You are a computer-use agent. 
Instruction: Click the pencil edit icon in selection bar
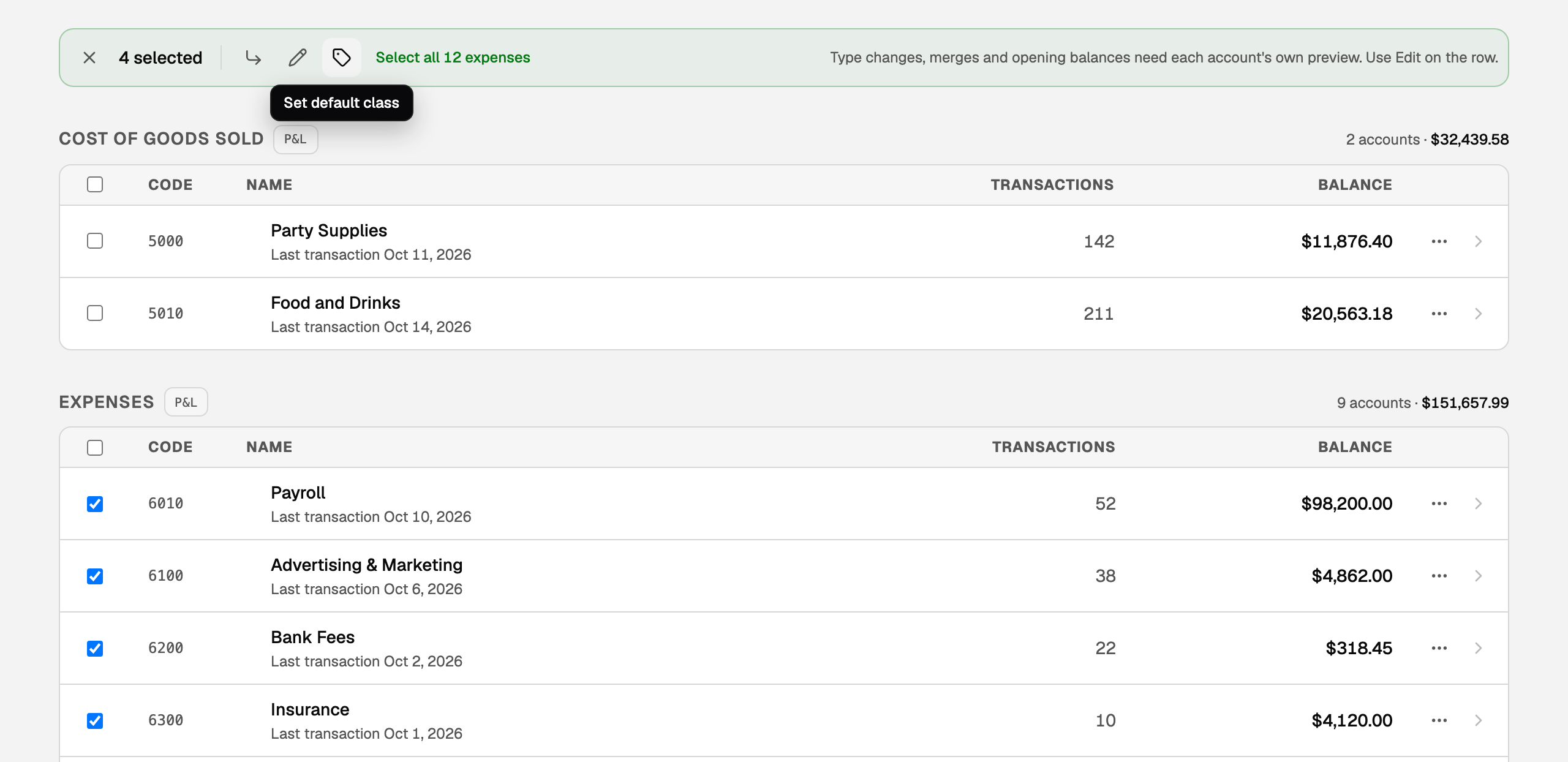[x=298, y=58]
